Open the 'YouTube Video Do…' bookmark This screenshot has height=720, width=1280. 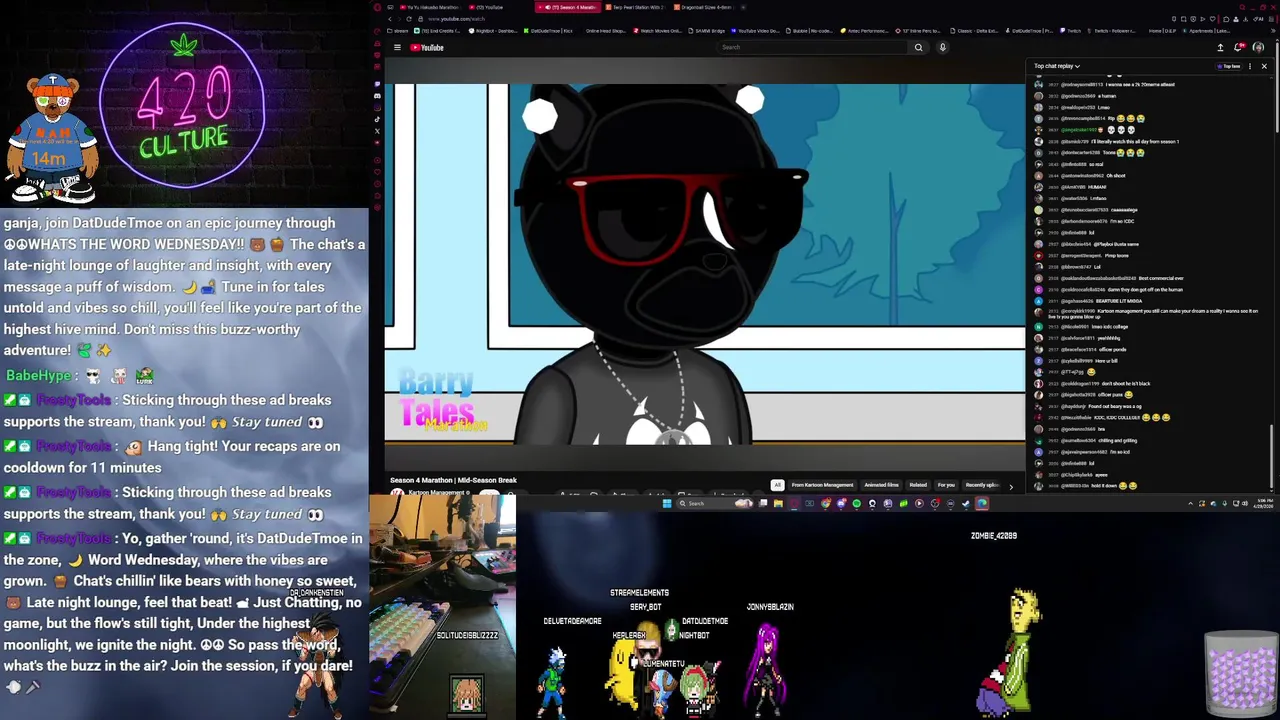[755, 31]
